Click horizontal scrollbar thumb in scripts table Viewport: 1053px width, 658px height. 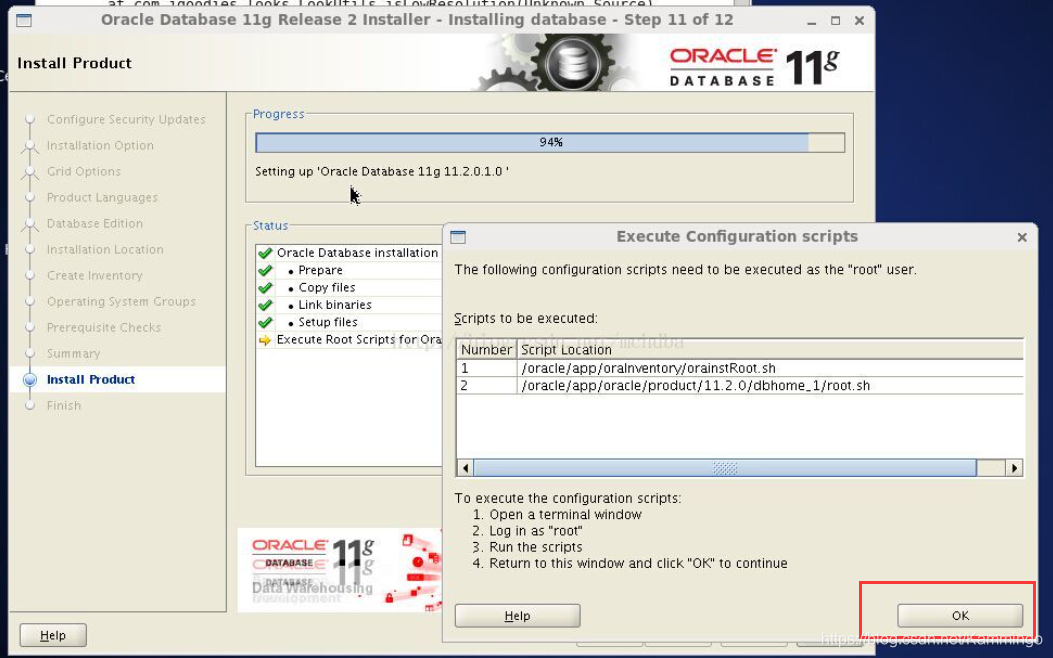click(x=725, y=468)
